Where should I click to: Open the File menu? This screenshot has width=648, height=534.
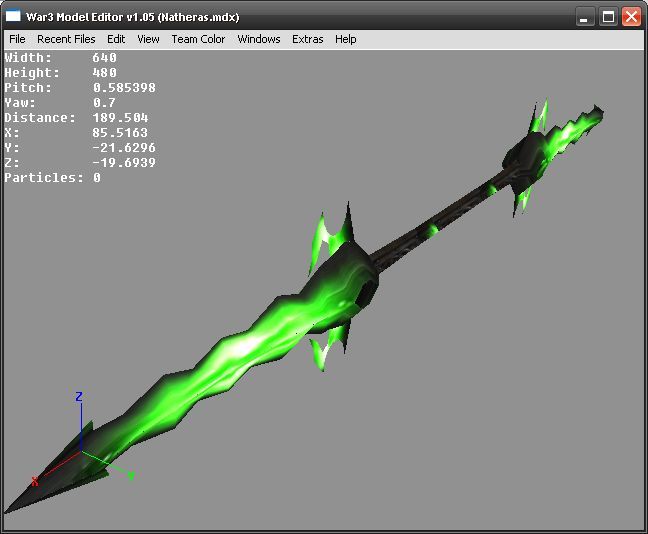[x=17, y=39]
